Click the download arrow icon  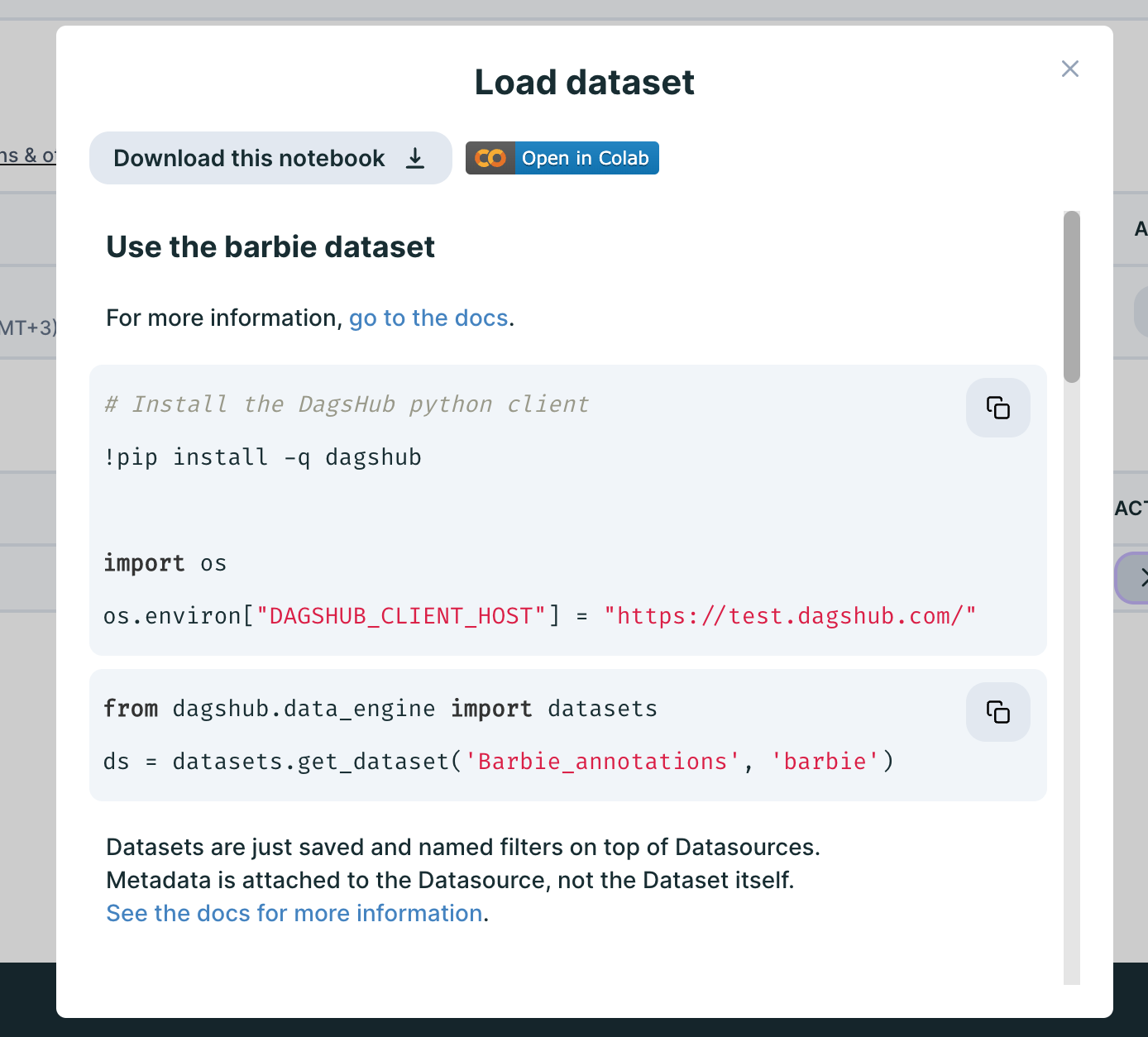tap(415, 158)
